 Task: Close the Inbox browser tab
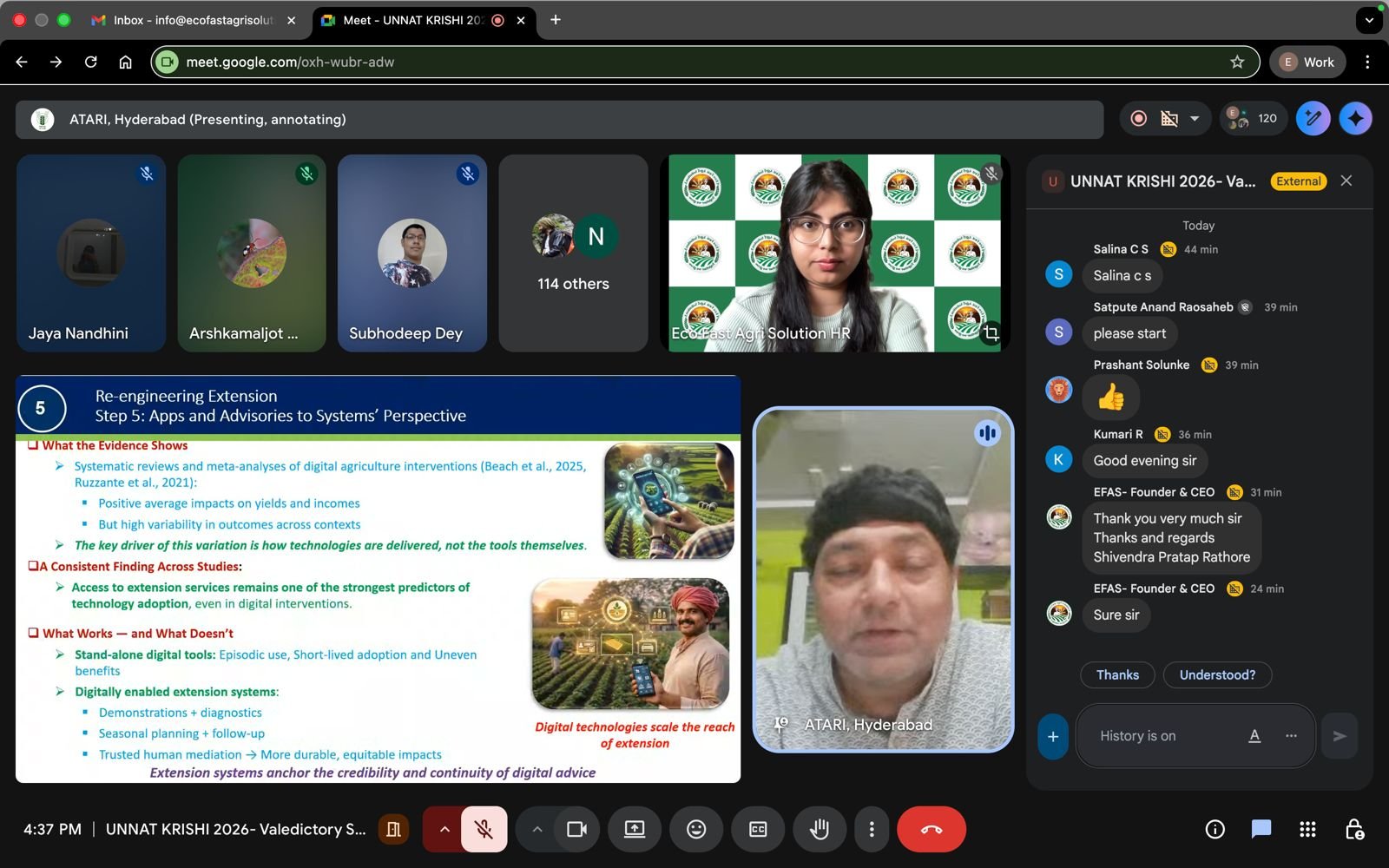291,20
